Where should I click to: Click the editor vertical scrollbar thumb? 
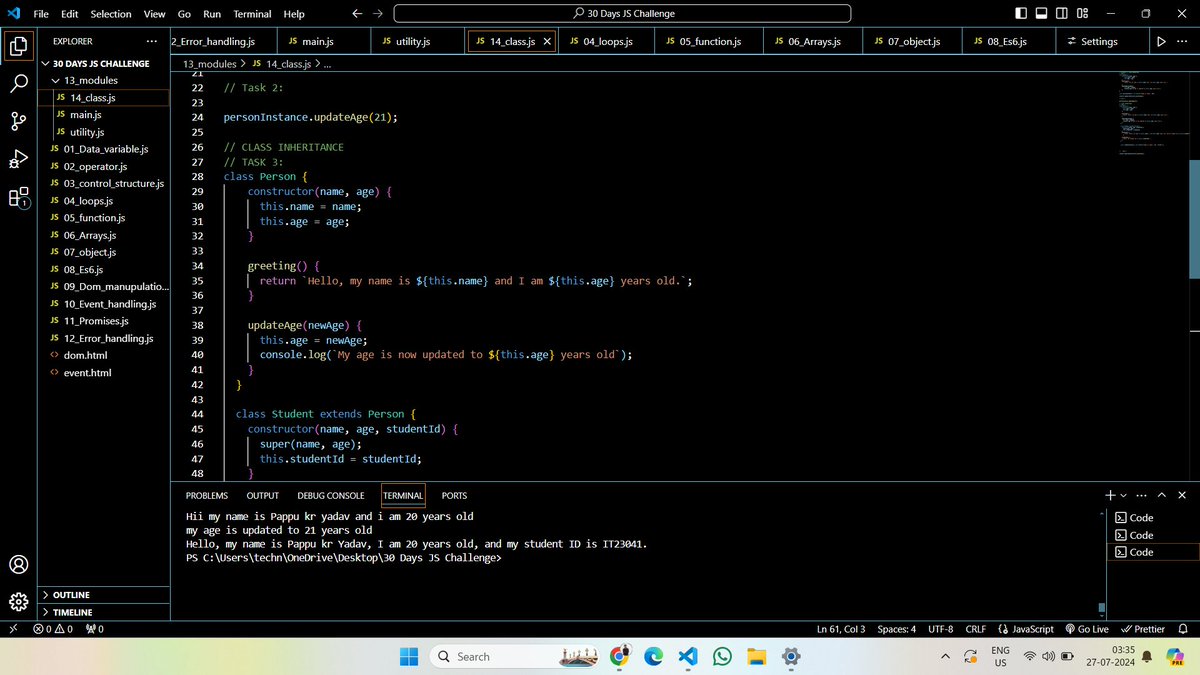click(x=1194, y=220)
